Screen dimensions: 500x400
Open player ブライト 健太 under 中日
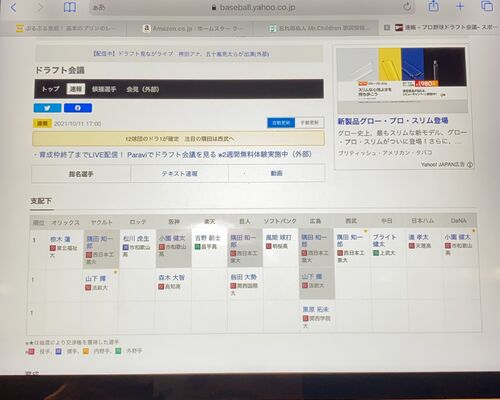[x=384, y=240]
